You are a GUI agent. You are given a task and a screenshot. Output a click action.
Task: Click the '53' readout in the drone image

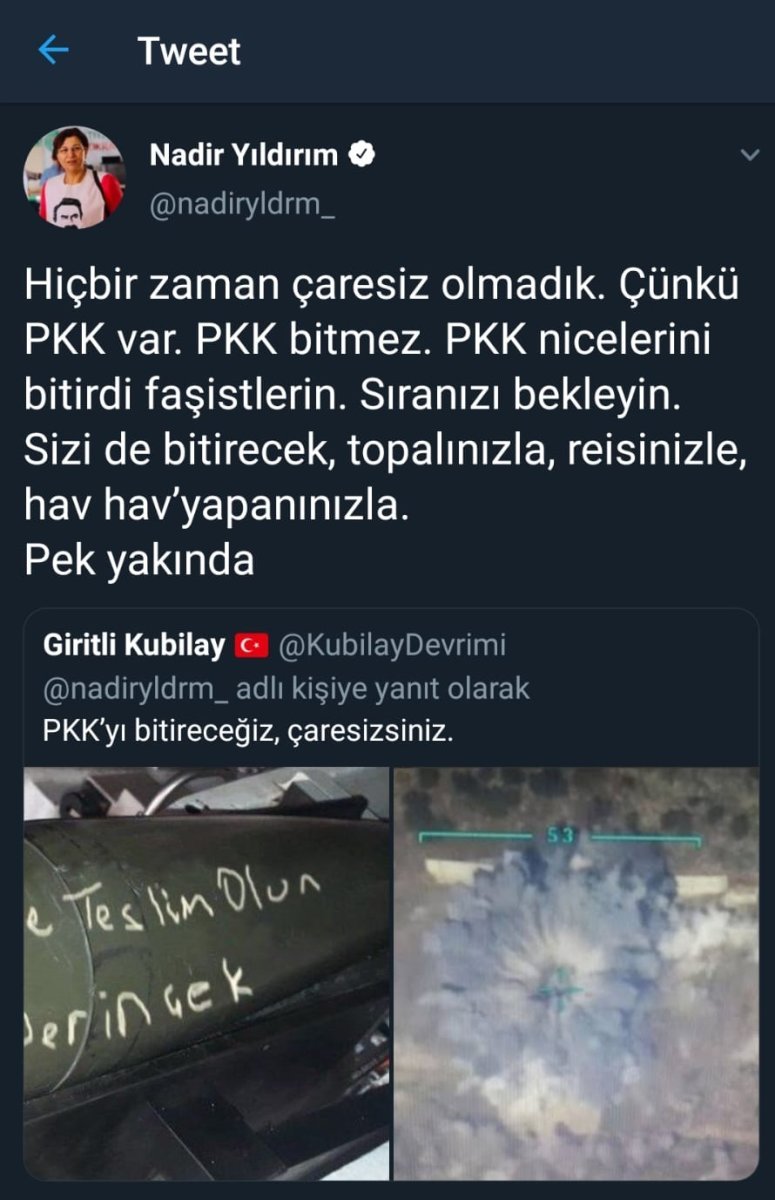pos(559,834)
